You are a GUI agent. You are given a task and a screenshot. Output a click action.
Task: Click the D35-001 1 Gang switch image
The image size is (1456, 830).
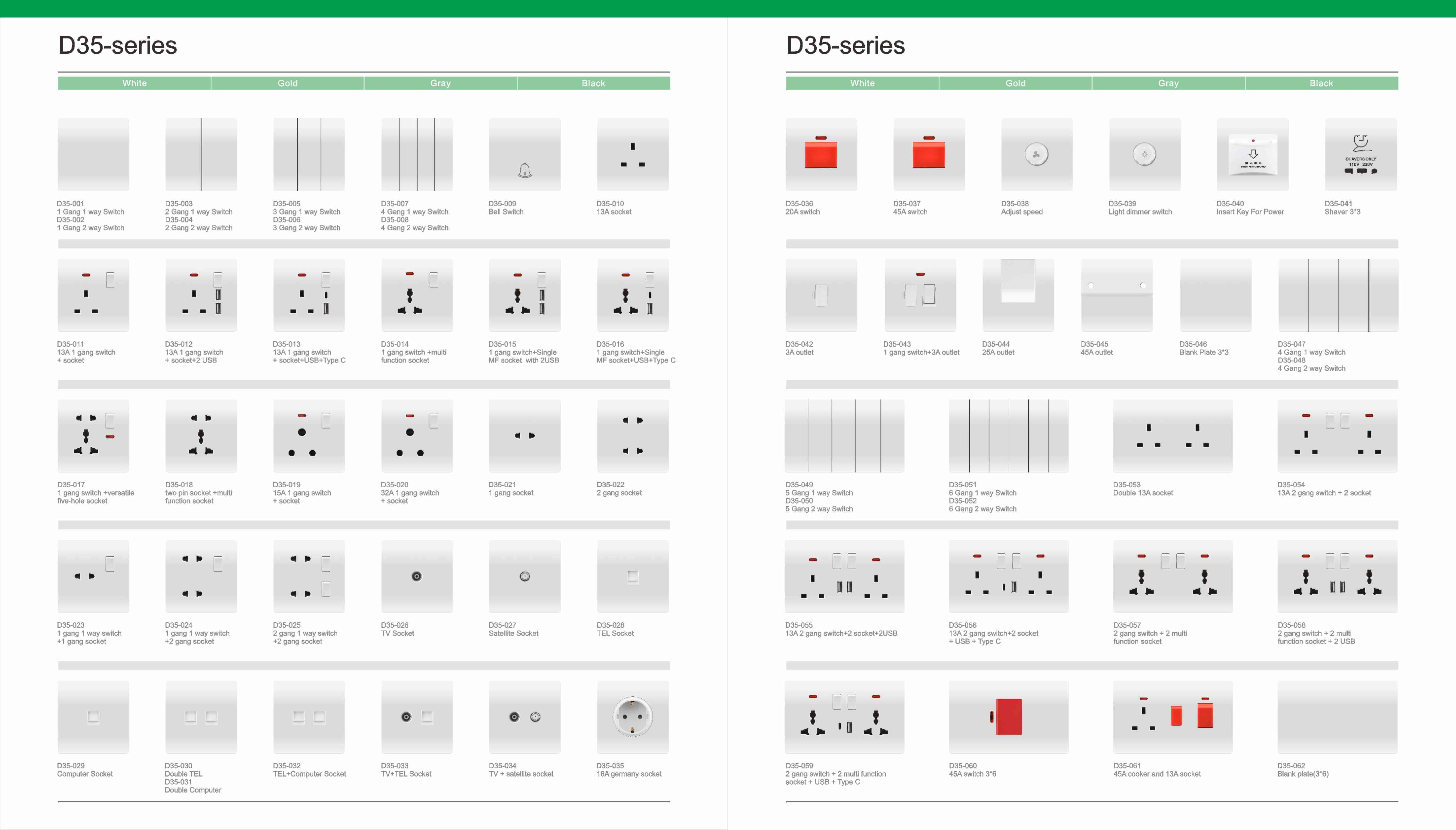(x=93, y=155)
